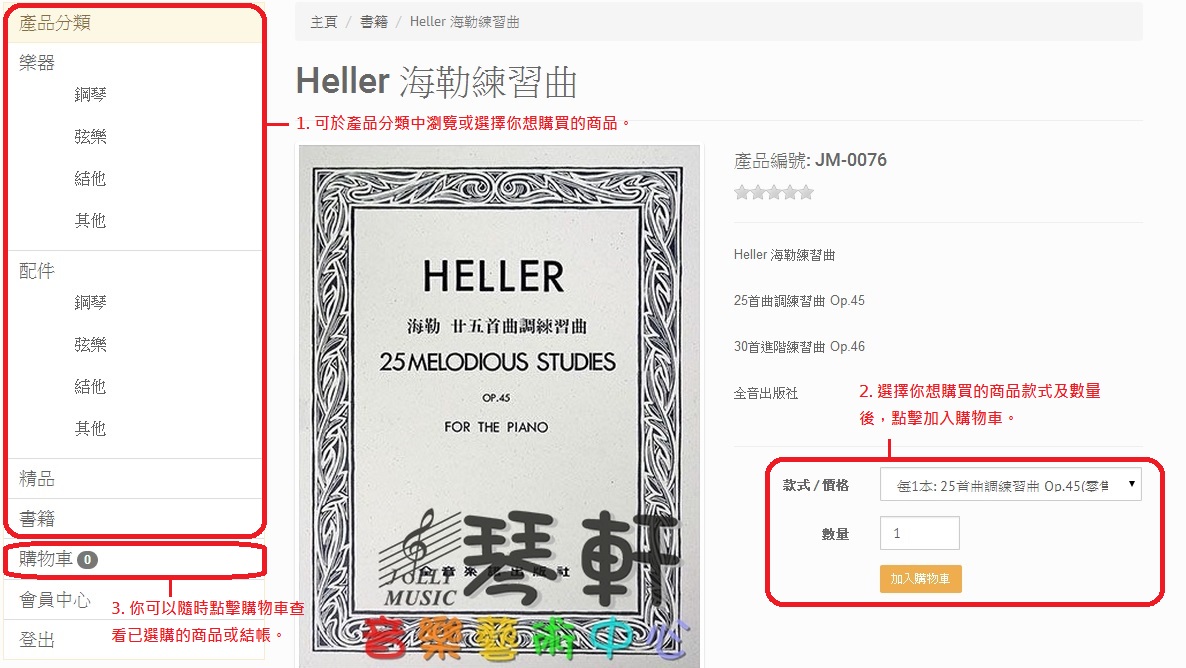Viewport: 1186px width, 668px height.
Task: Open the 配件 category heading
Action: tap(37, 271)
